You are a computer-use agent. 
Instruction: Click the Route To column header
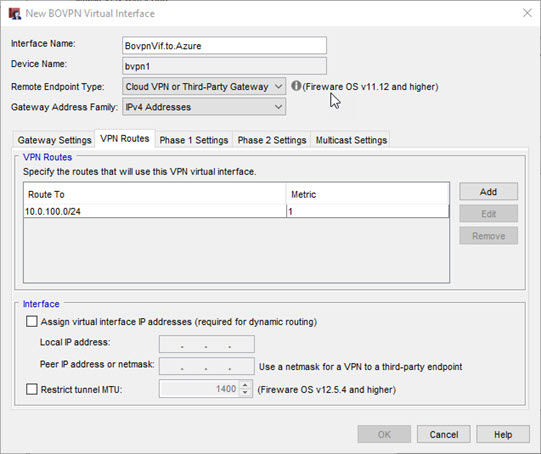pyautogui.click(x=155, y=194)
